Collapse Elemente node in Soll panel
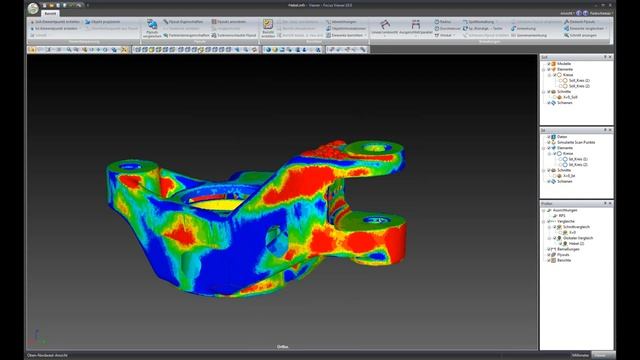Screen dimensions: 640x360 (544, 69)
